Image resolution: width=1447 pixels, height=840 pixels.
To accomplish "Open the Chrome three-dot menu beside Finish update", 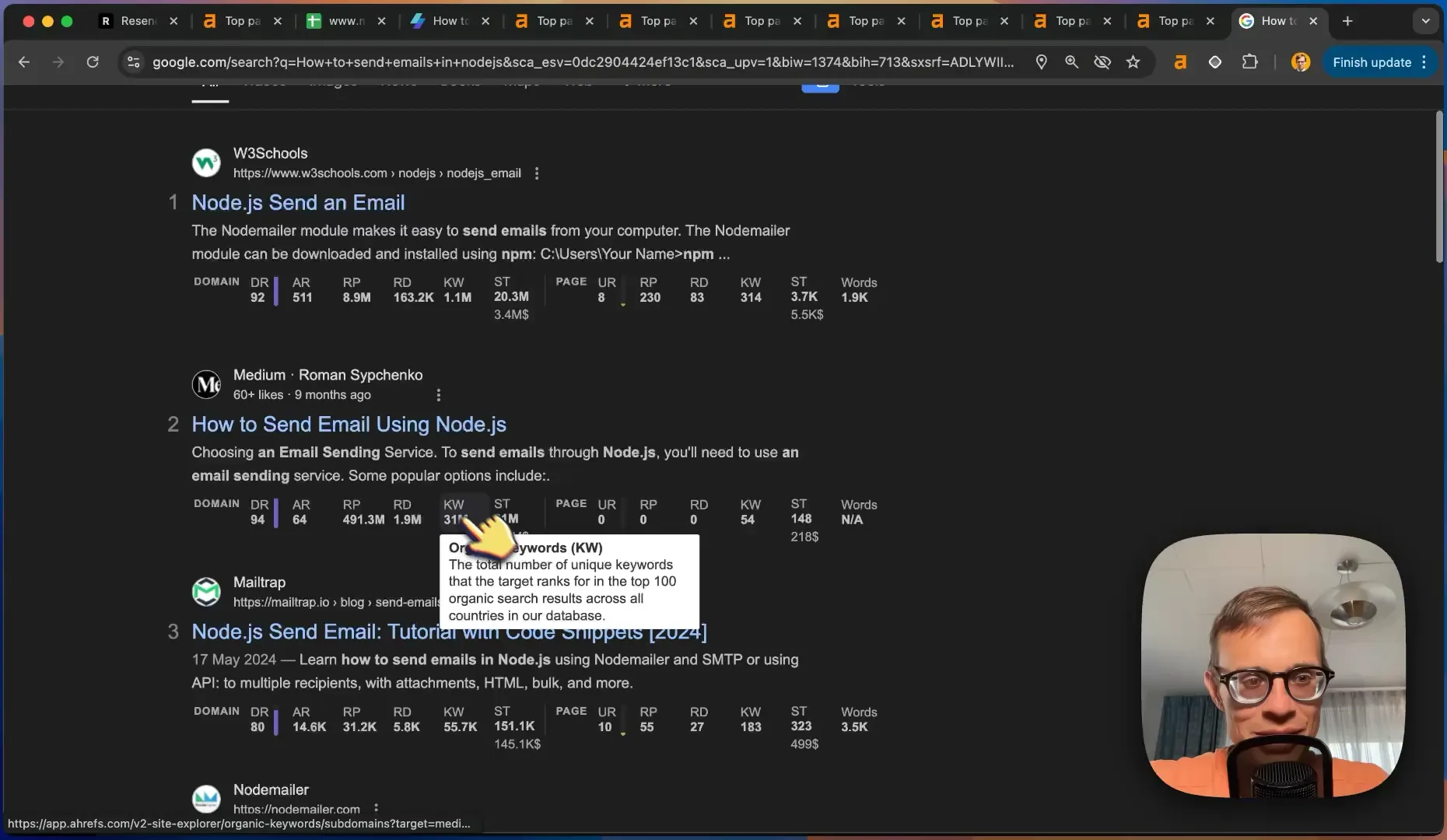I will 1424,62.
